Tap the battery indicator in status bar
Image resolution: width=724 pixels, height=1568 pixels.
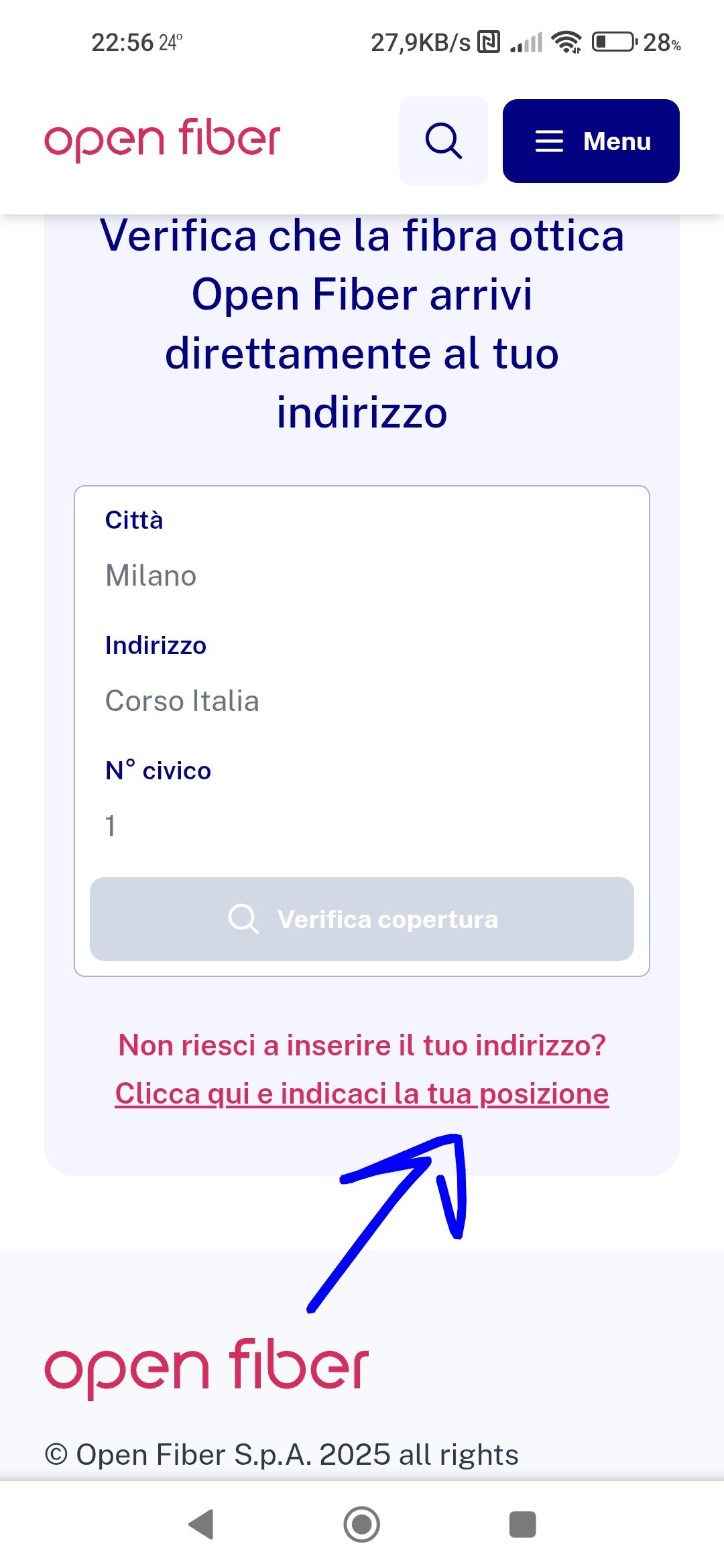pyautogui.click(x=613, y=42)
